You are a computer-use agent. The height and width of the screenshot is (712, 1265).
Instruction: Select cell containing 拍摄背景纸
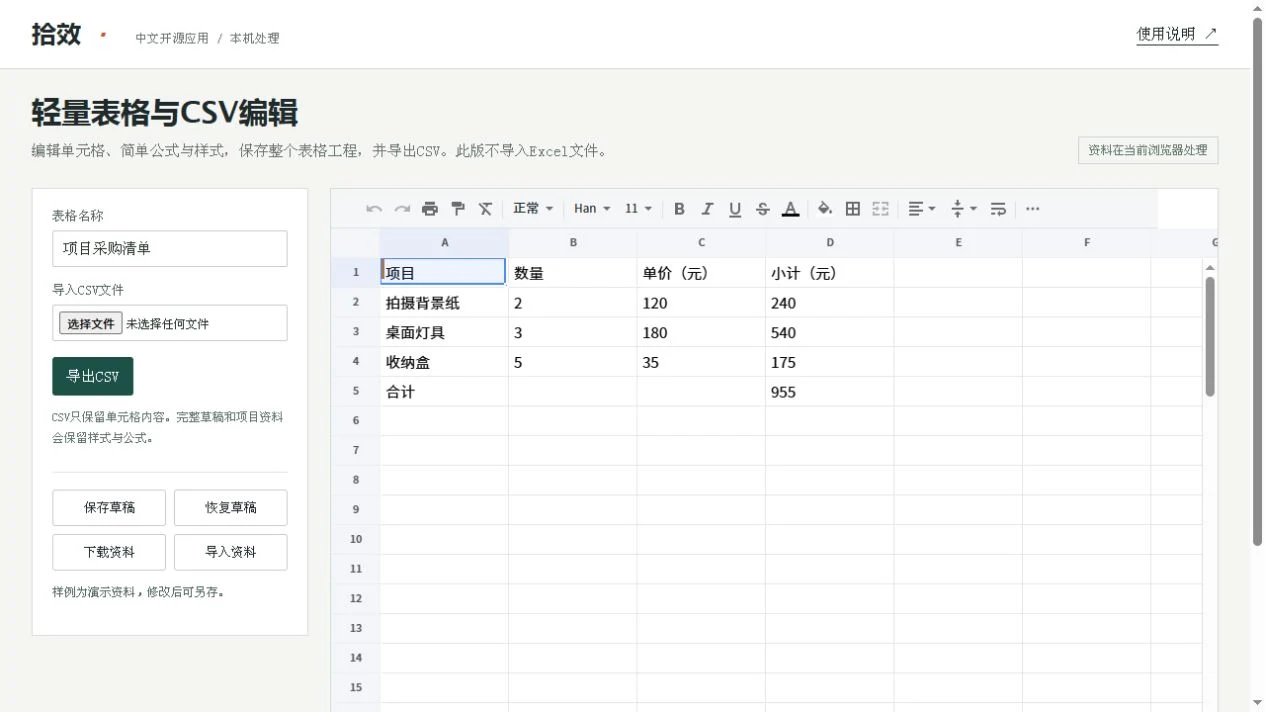tap(444, 302)
